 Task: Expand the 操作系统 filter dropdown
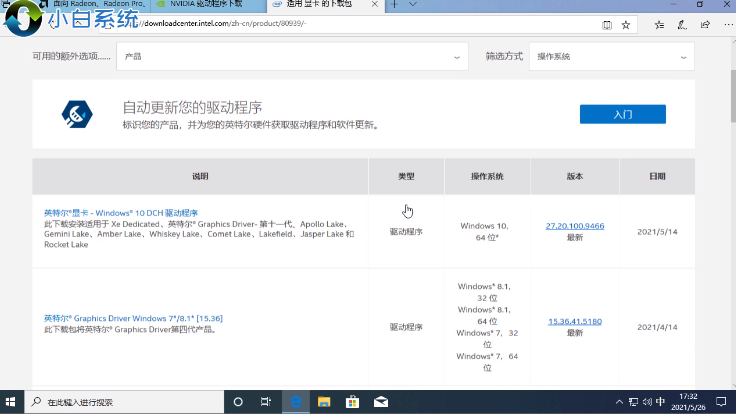[612, 57]
